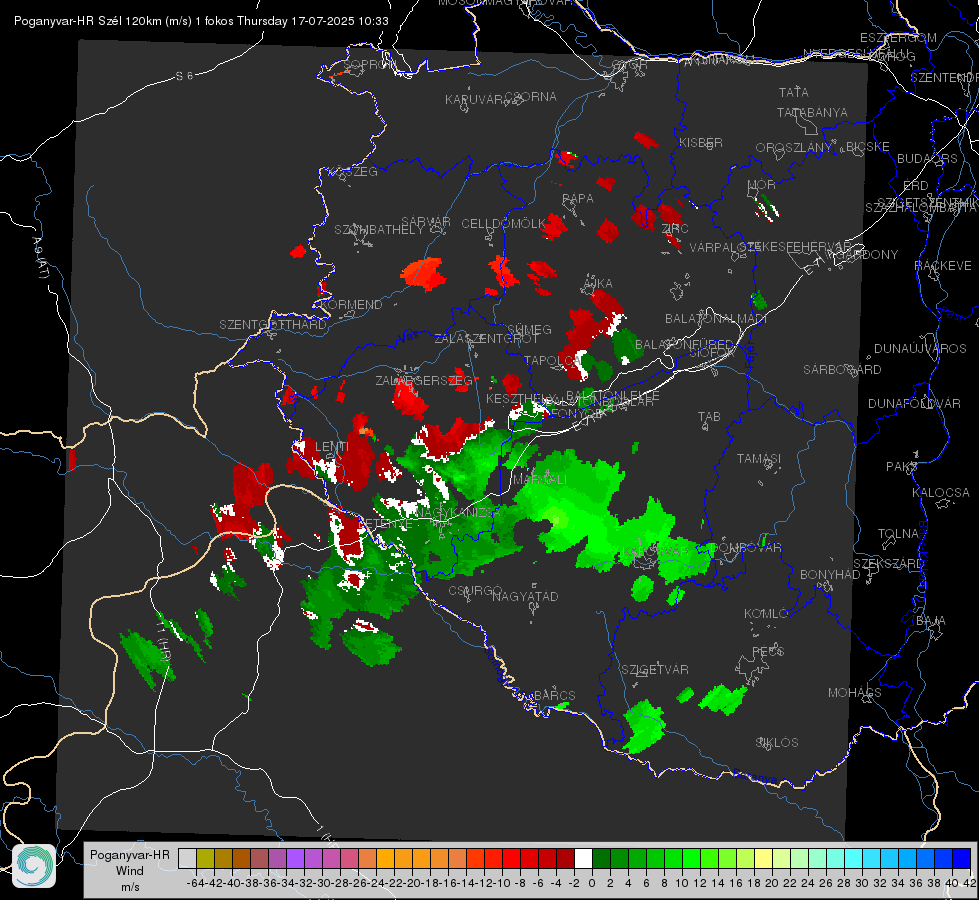Image resolution: width=979 pixels, height=900 pixels.
Task: Select the SARBOGARD label
Action: pyautogui.click(x=842, y=370)
